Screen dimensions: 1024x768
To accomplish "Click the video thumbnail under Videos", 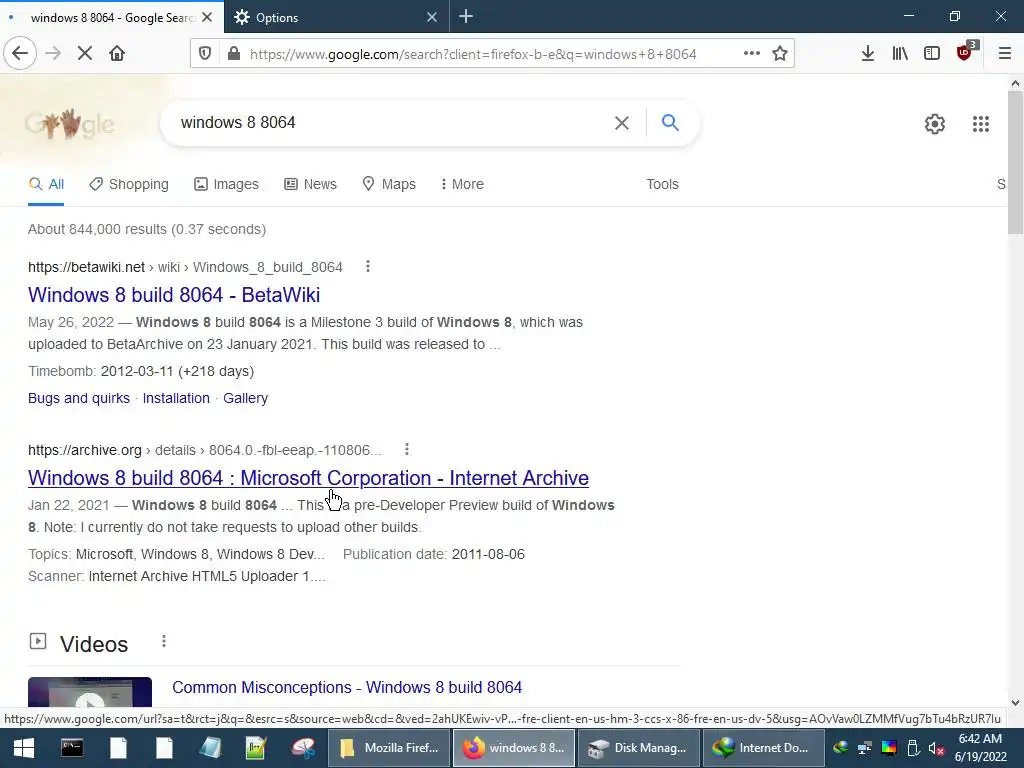I will click(90, 692).
